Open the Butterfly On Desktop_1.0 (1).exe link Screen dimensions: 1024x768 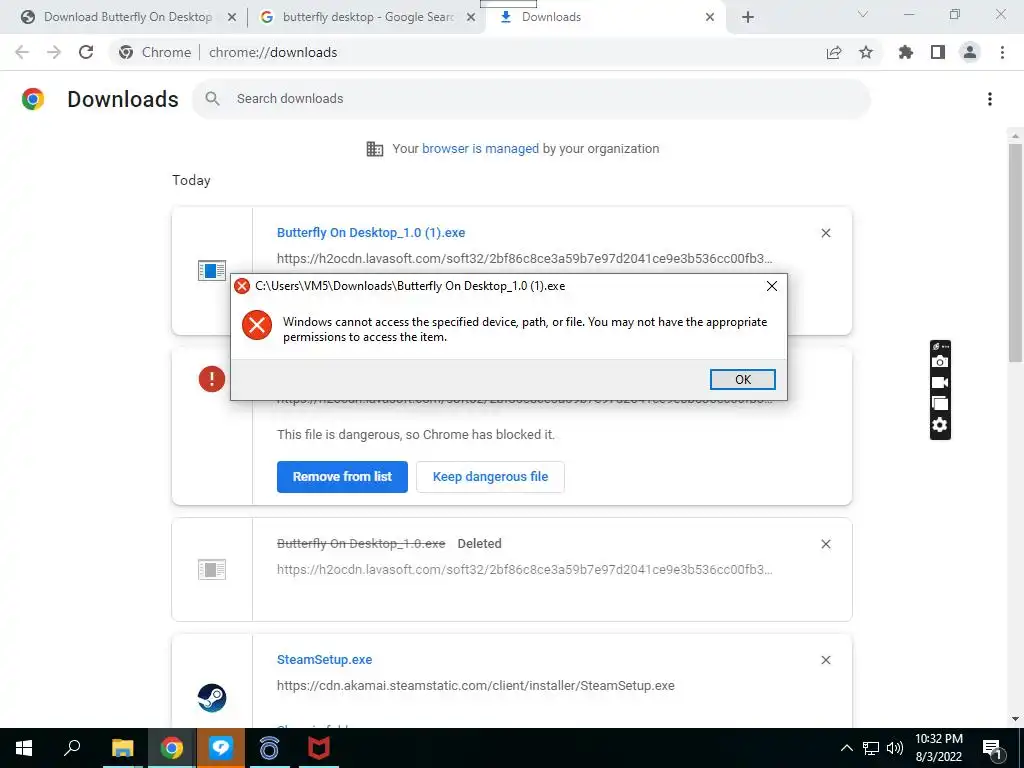pos(371,232)
